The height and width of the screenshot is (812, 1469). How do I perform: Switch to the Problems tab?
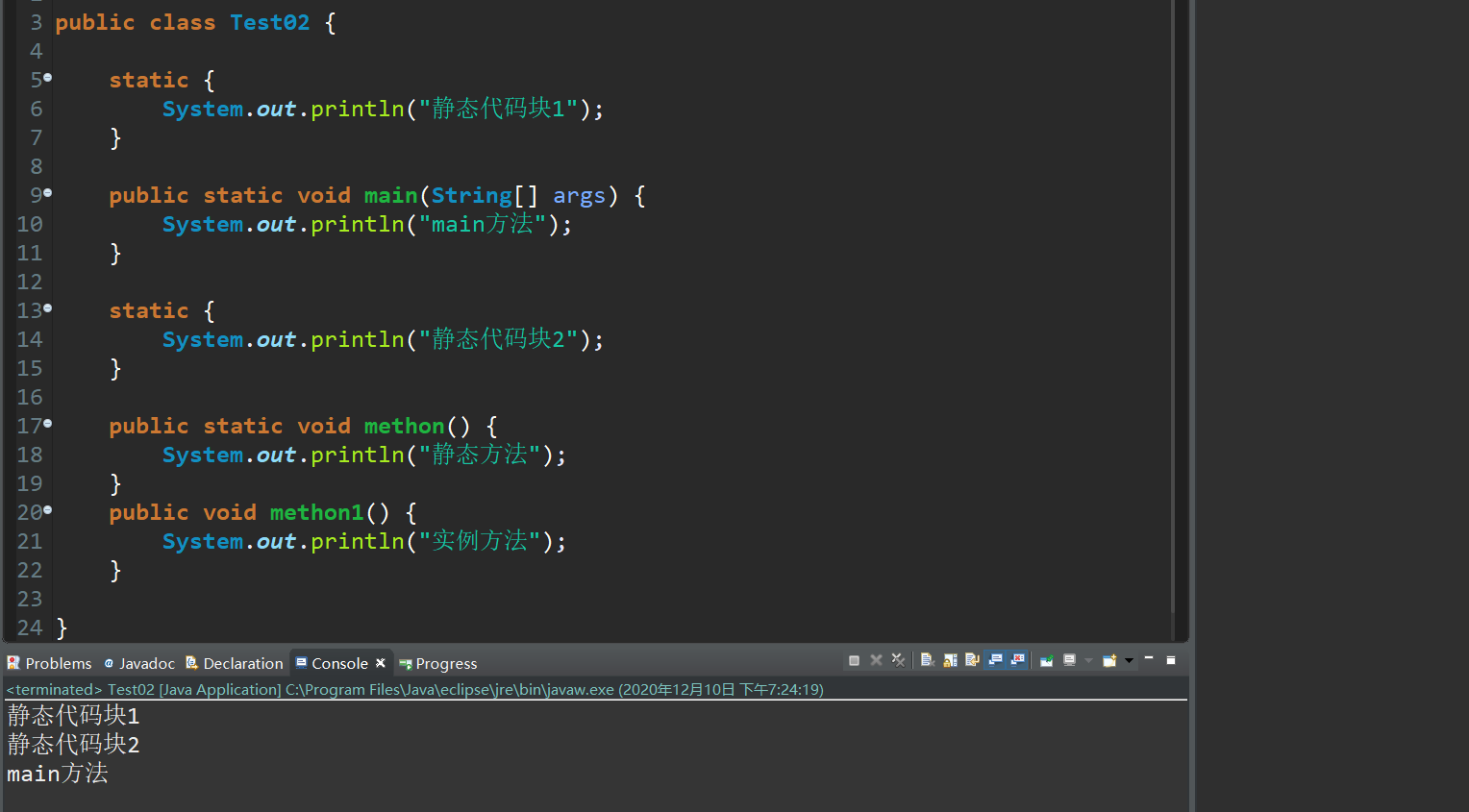pyautogui.click(x=50, y=663)
